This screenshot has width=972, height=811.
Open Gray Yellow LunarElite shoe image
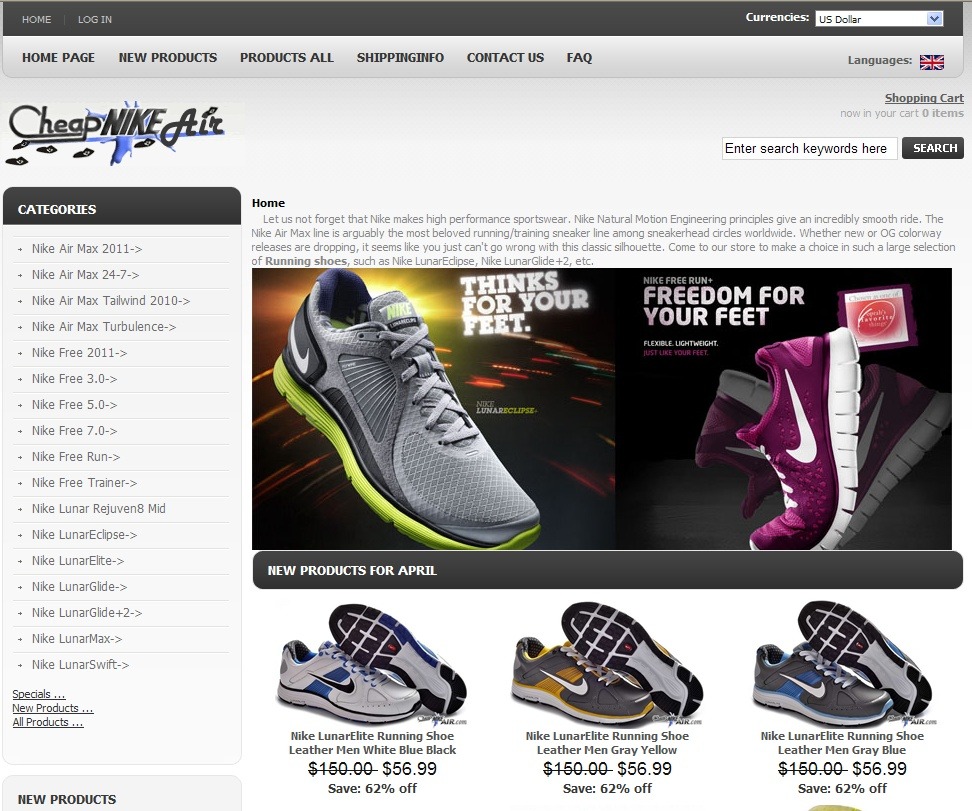coord(607,663)
